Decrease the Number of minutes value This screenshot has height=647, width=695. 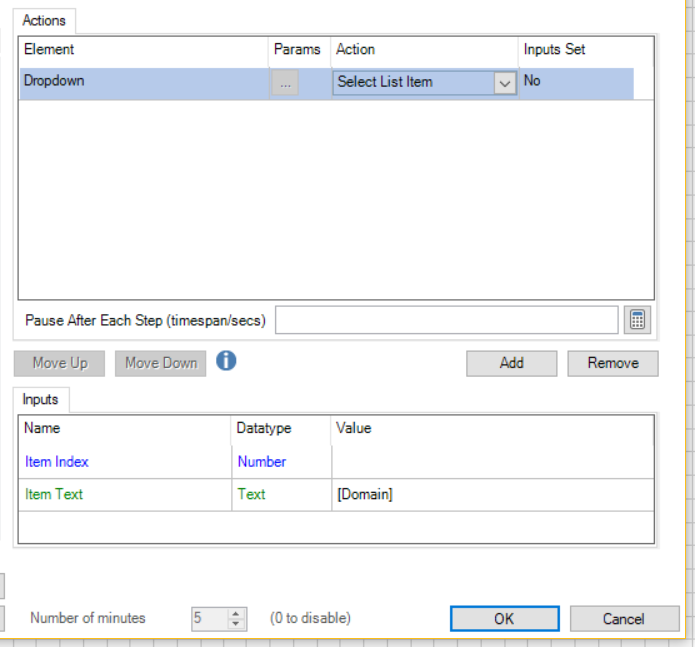coord(236,624)
